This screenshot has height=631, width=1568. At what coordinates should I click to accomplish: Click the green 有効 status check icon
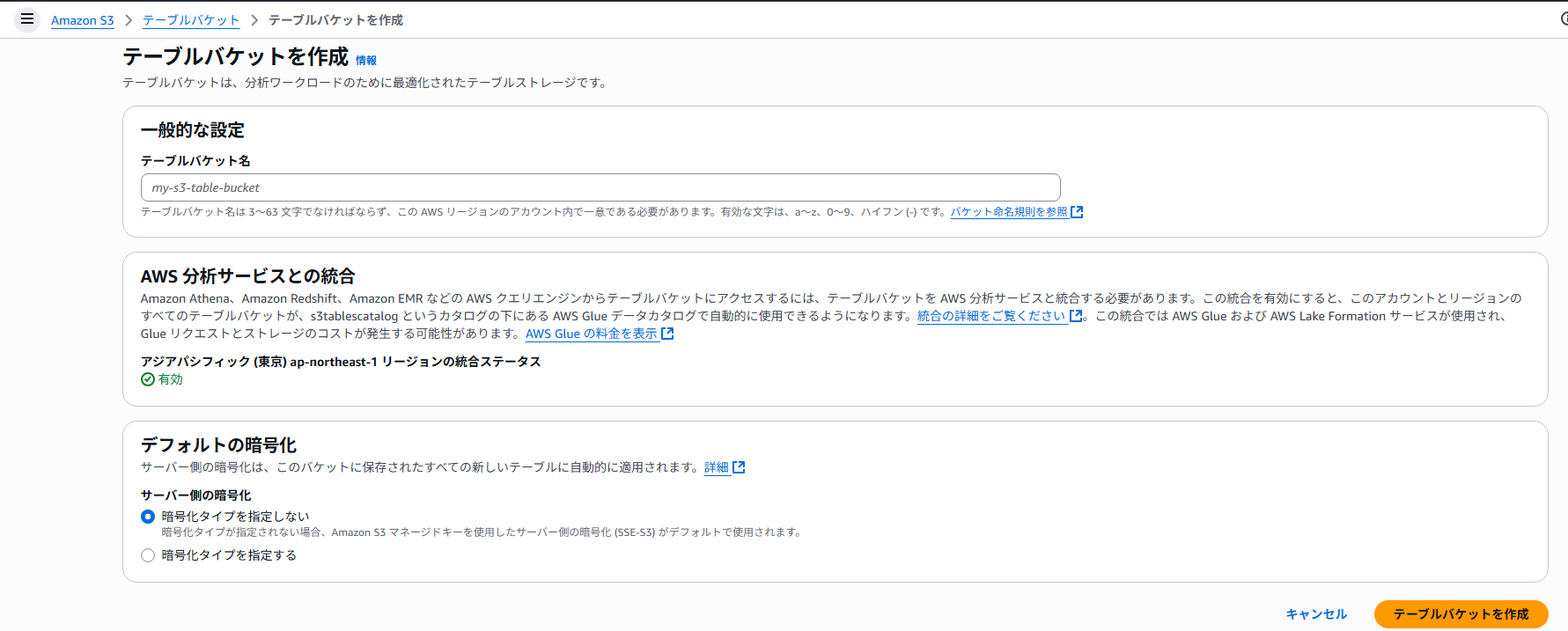pyautogui.click(x=148, y=379)
